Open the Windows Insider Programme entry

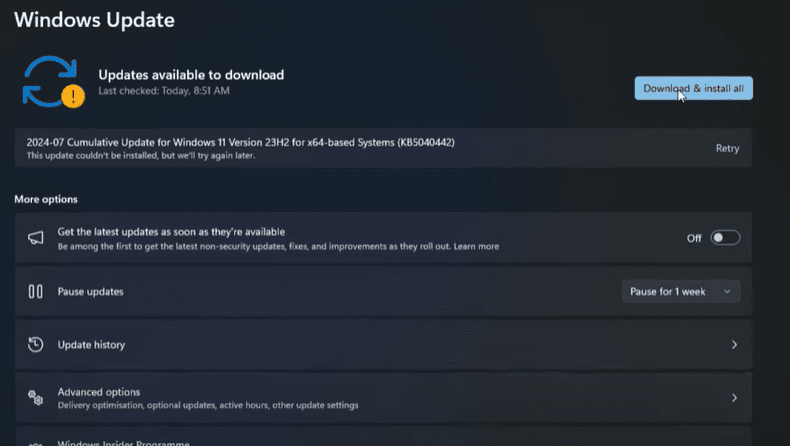pyautogui.click(x=123, y=442)
